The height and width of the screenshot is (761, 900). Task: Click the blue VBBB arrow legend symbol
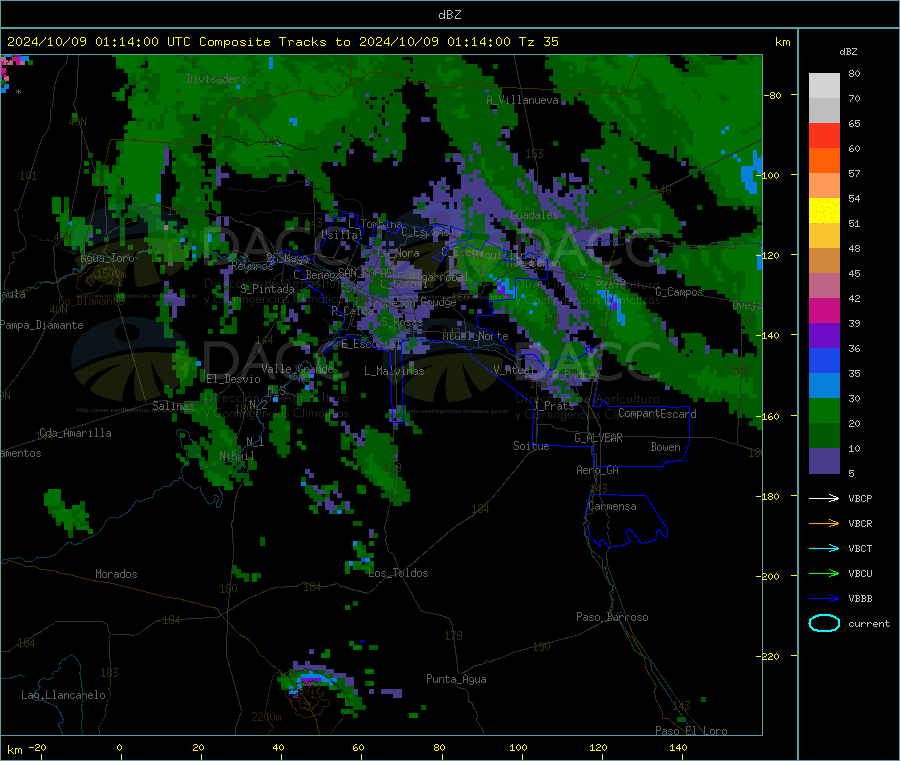(x=824, y=599)
